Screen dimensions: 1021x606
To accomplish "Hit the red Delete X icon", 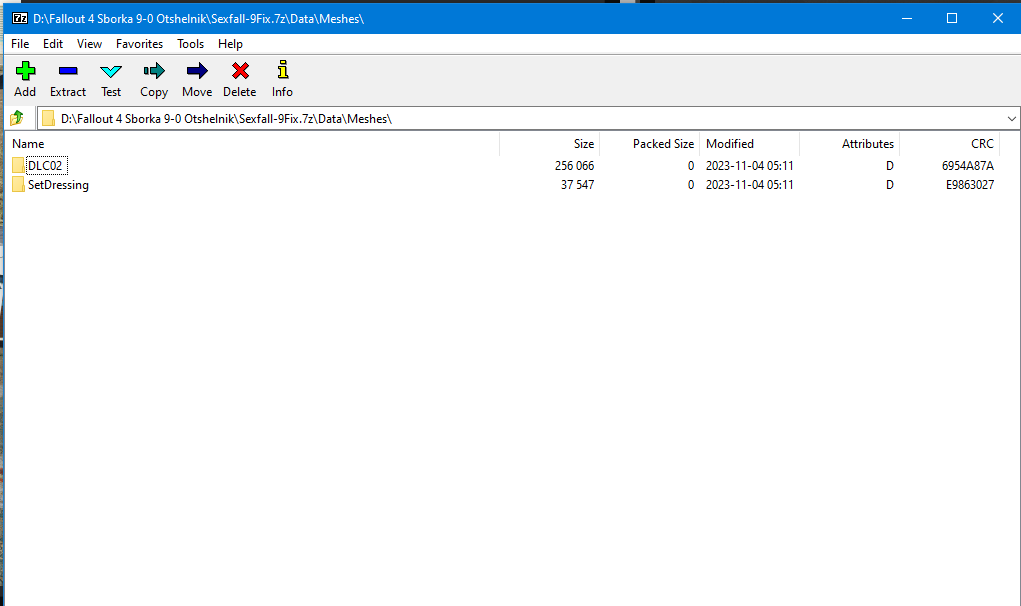I will 240,71.
